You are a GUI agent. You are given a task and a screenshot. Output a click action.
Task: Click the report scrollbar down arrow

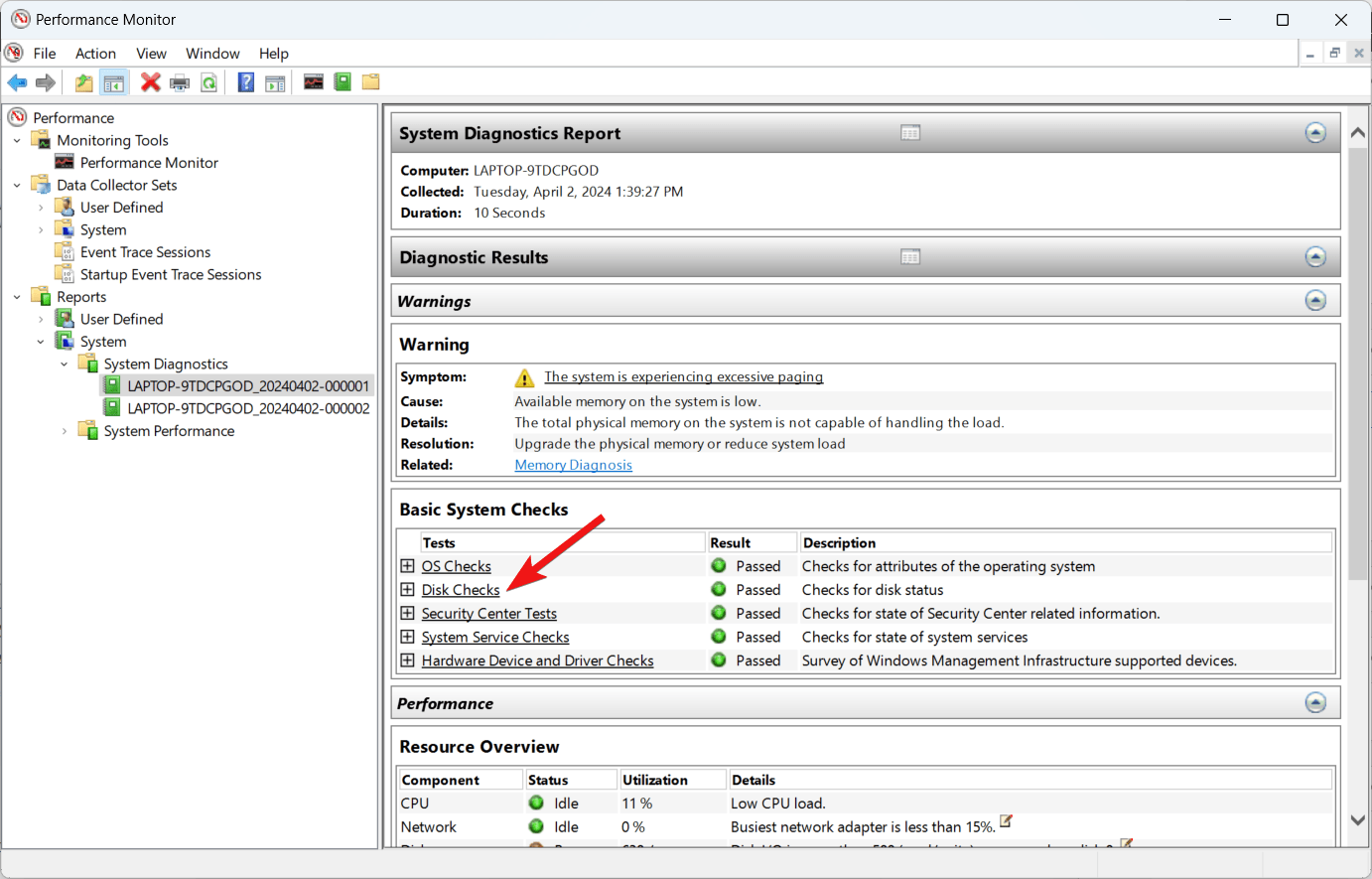pyautogui.click(x=1357, y=820)
